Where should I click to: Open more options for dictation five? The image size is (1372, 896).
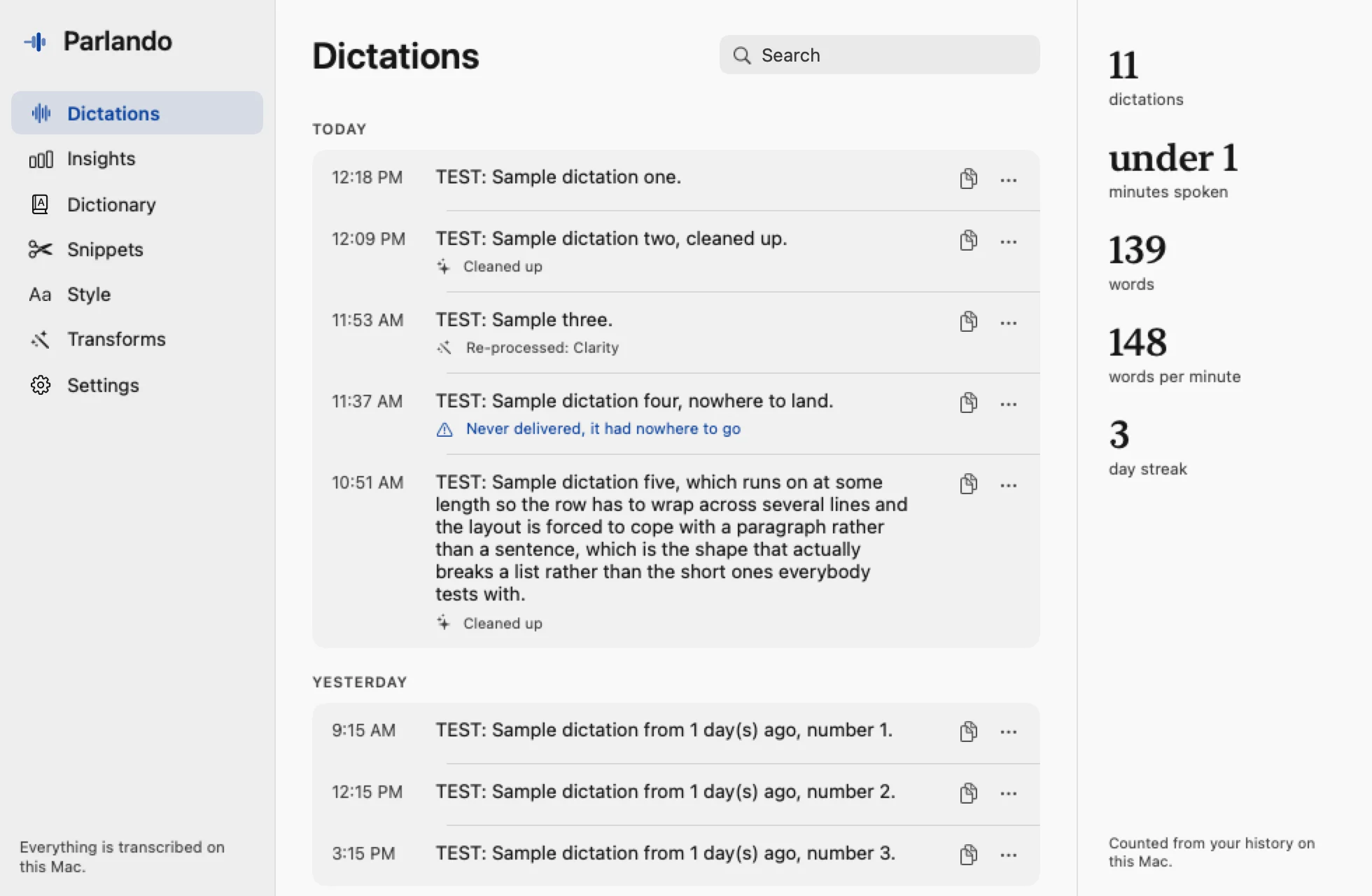click(x=1009, y=485)
